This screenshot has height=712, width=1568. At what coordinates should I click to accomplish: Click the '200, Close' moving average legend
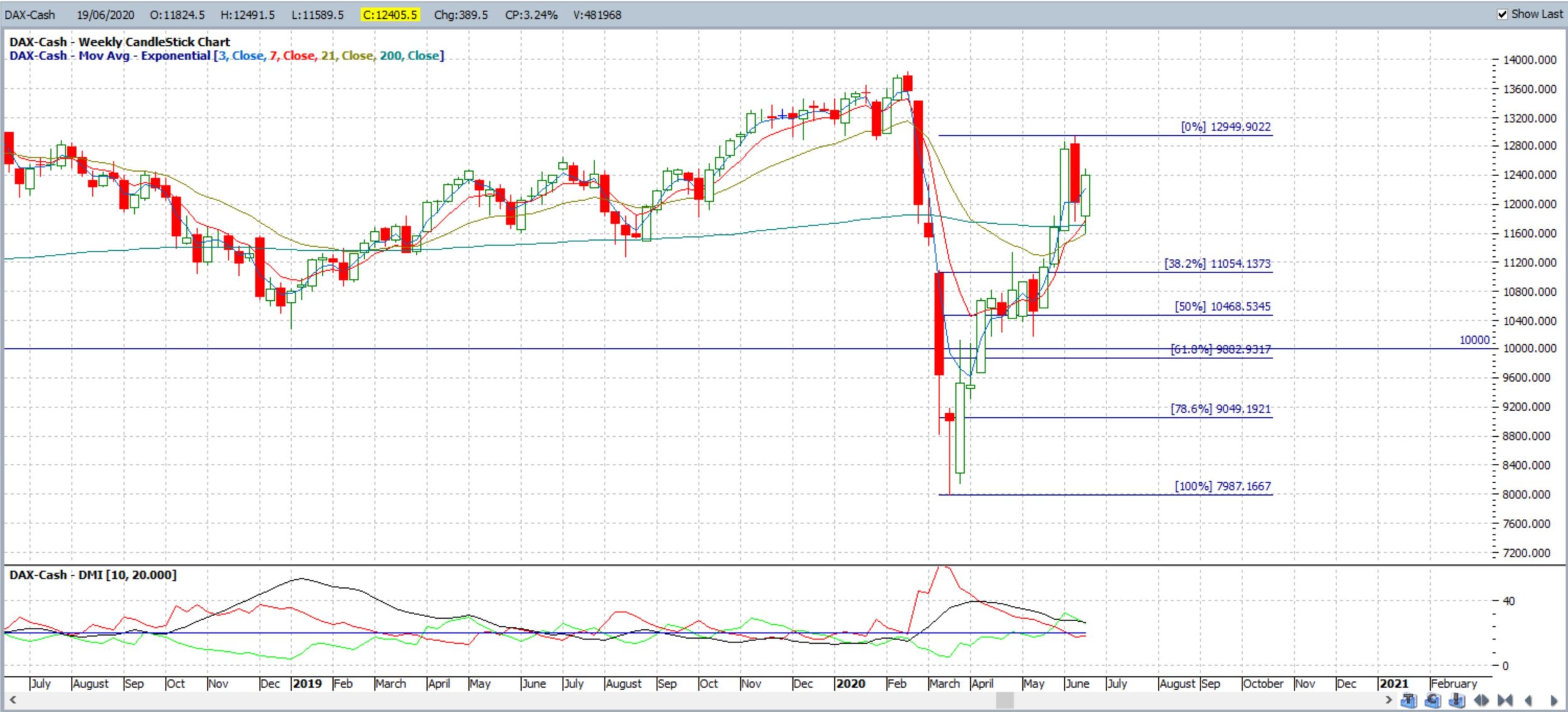tap(410, 56)
